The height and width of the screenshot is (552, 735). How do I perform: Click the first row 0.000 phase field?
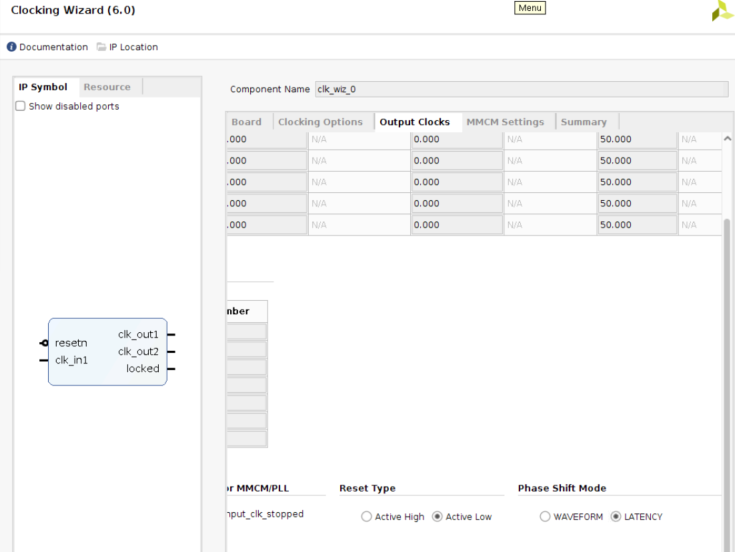pos(457,139)
